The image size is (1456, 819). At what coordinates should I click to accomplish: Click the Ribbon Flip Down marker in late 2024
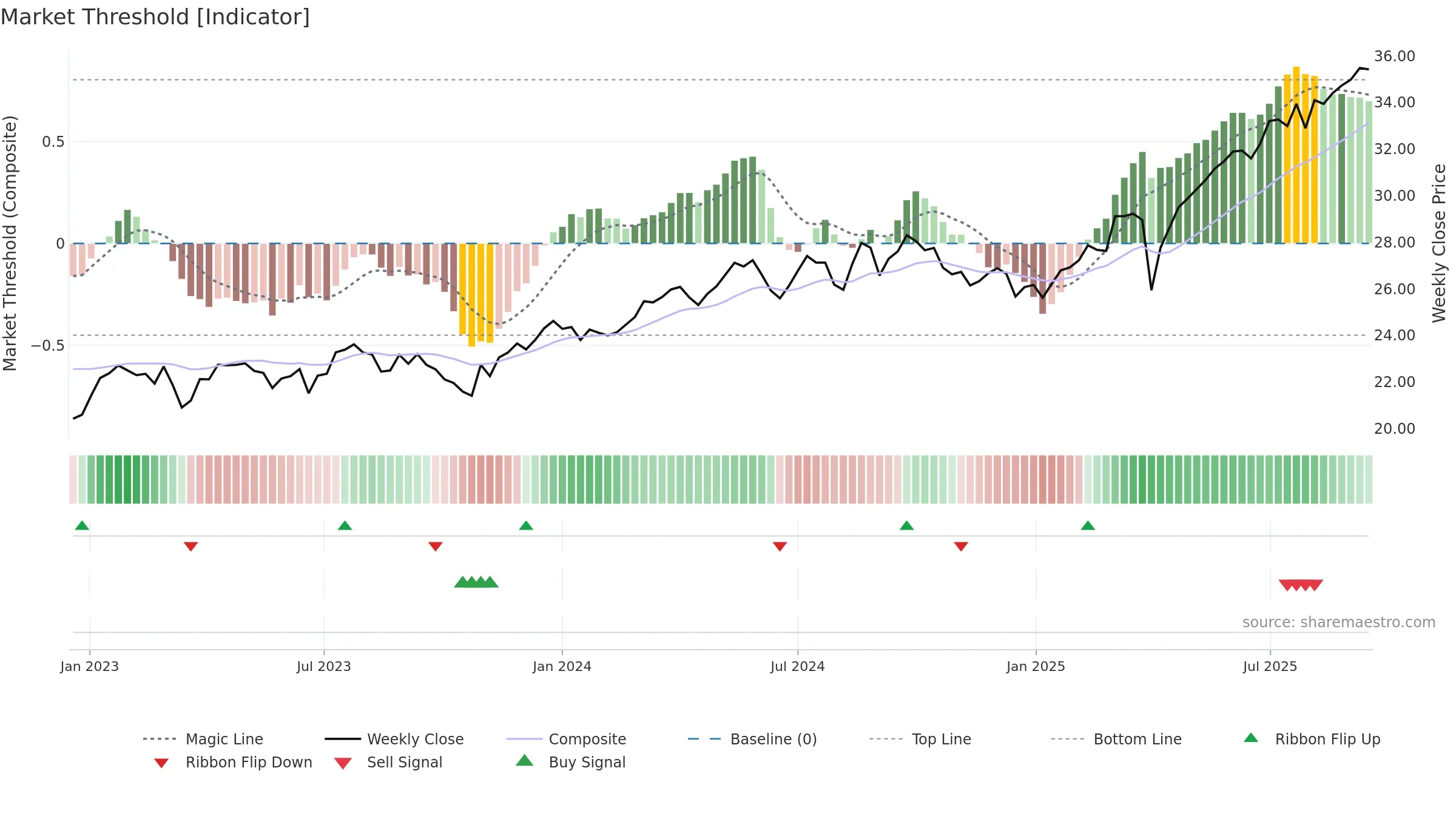click(x=961, y=547)
